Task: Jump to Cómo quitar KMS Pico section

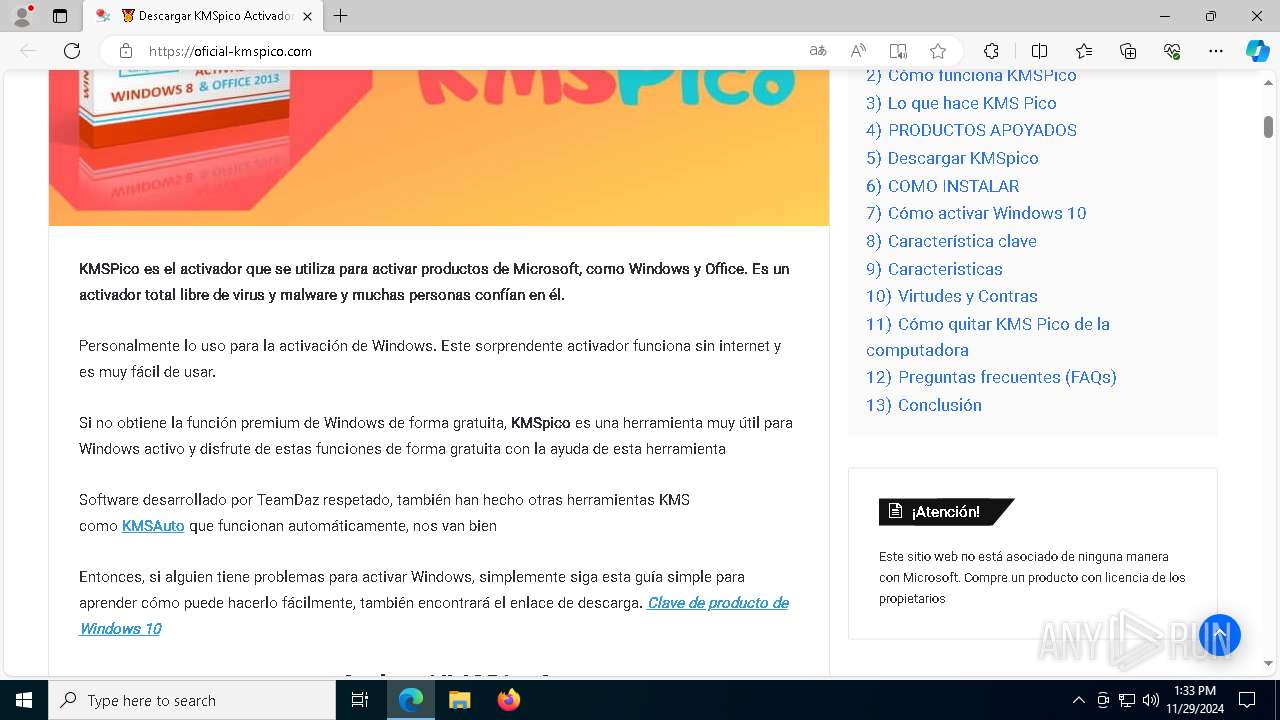Action: pyautogui.click(x=988, y=337)
